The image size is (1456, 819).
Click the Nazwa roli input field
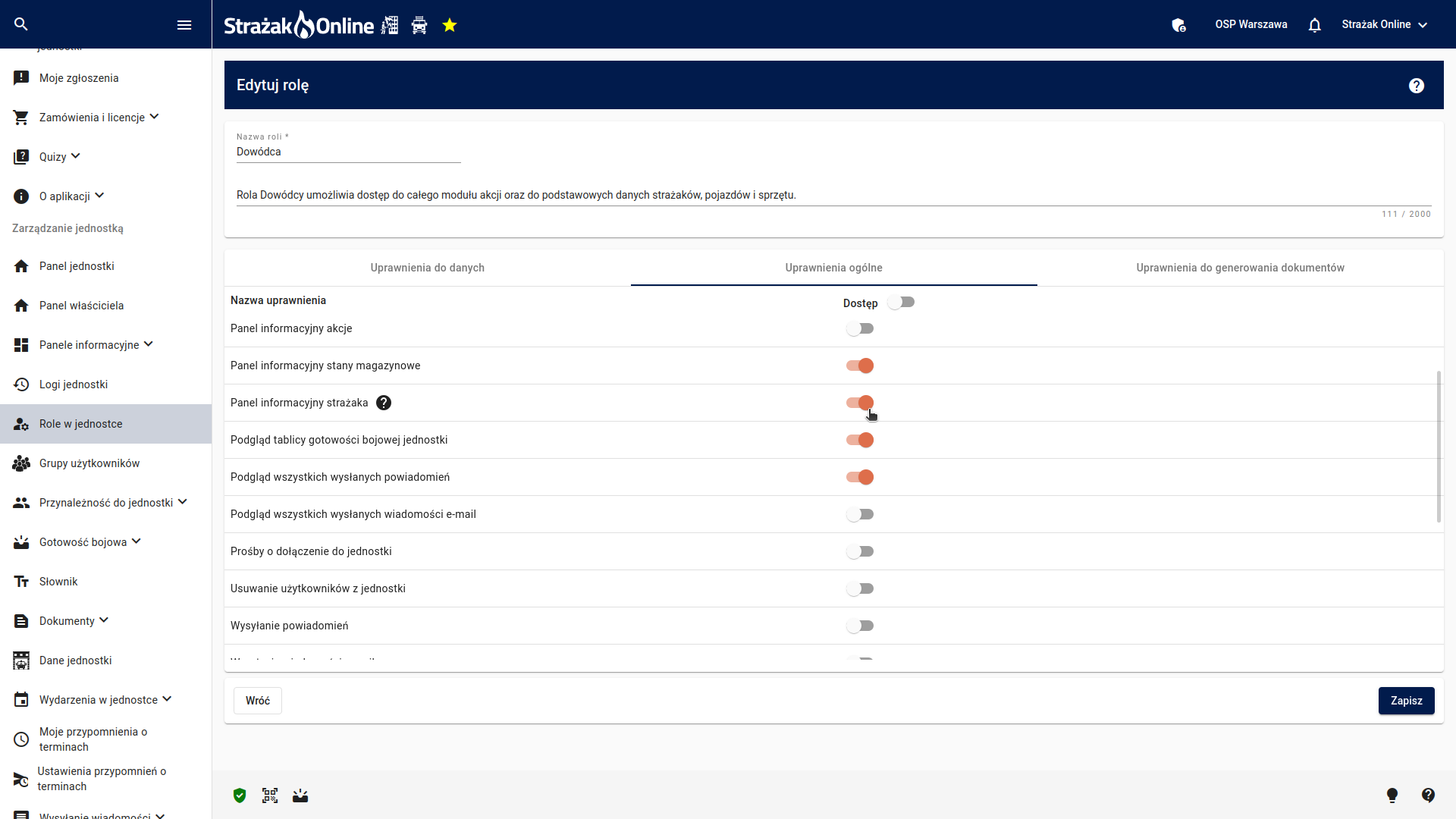coord(349,152)
